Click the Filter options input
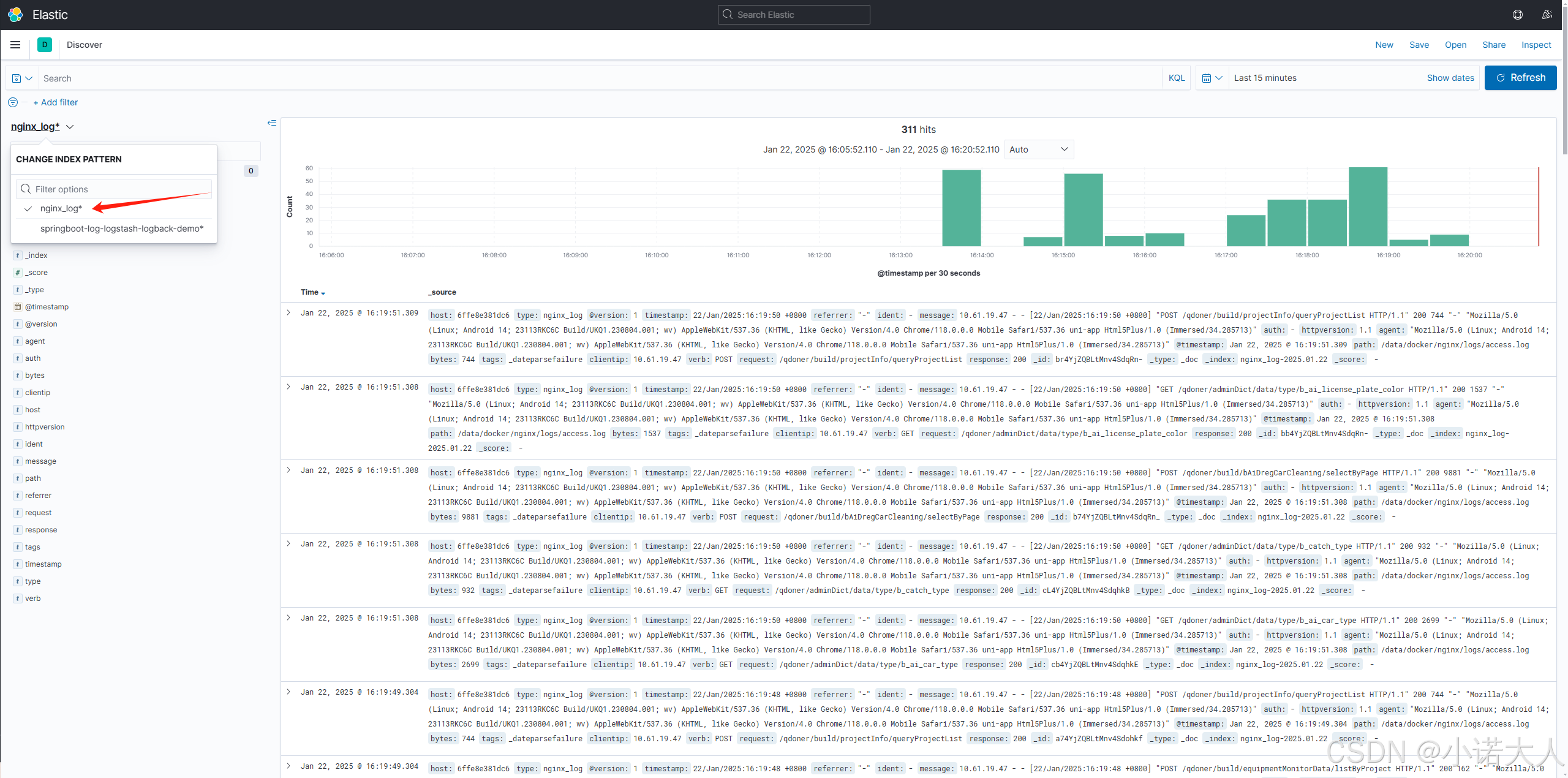This screenshot has width=1568, height=778. [114, 189]
